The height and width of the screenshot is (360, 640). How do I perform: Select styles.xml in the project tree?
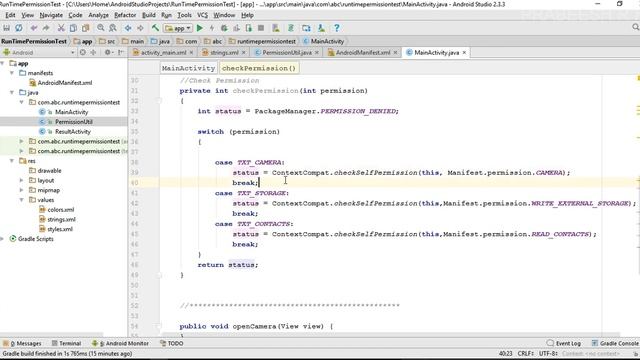(x=60, y=229)
